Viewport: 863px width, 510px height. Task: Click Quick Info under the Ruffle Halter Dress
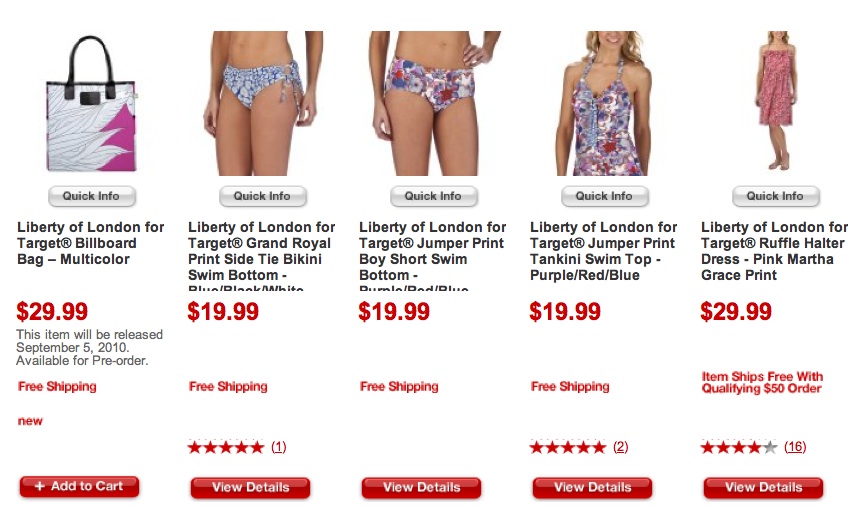775,196
